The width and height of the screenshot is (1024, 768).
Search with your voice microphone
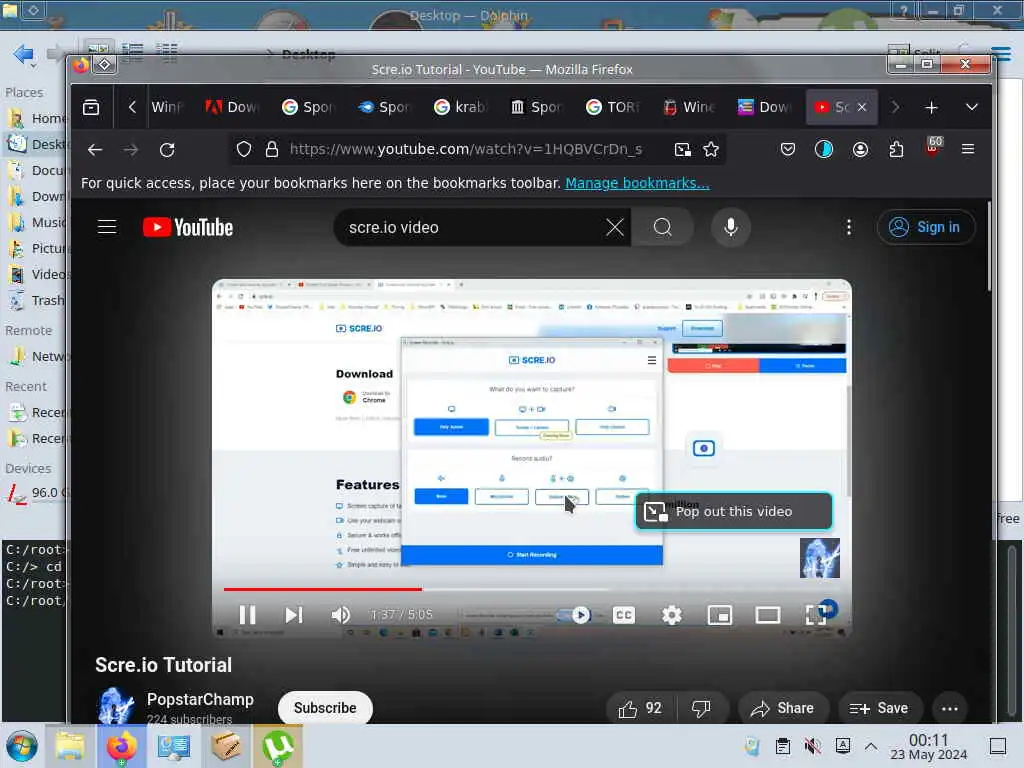(x=731, y=227)
